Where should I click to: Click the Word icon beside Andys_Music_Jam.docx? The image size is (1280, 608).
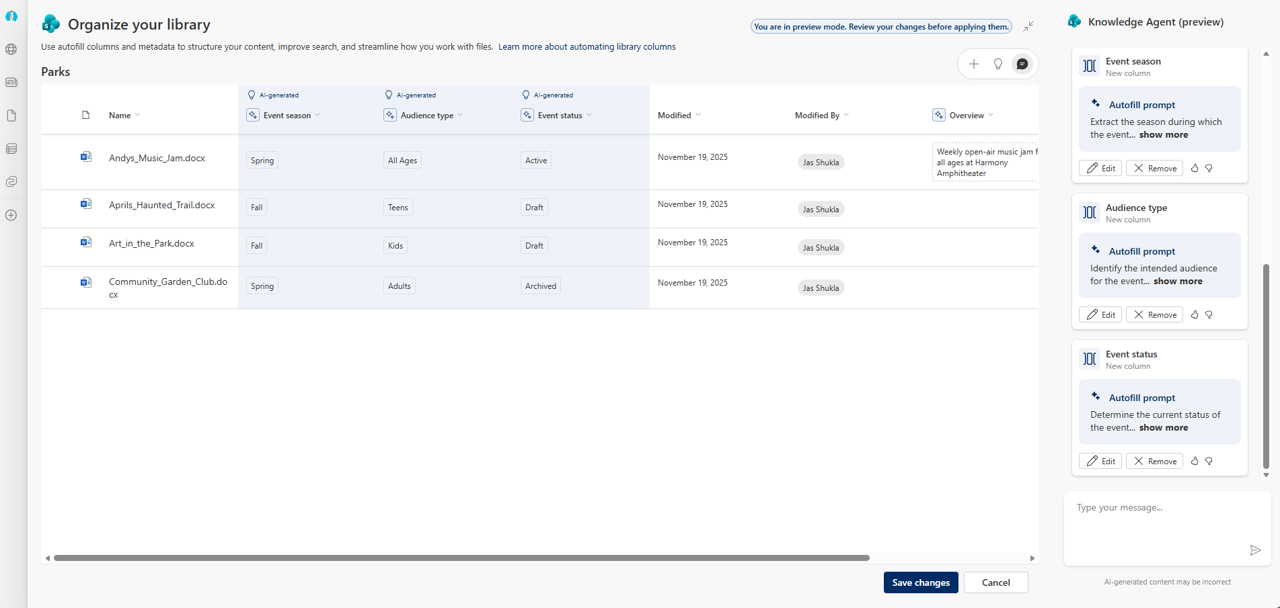coord(86,157)
